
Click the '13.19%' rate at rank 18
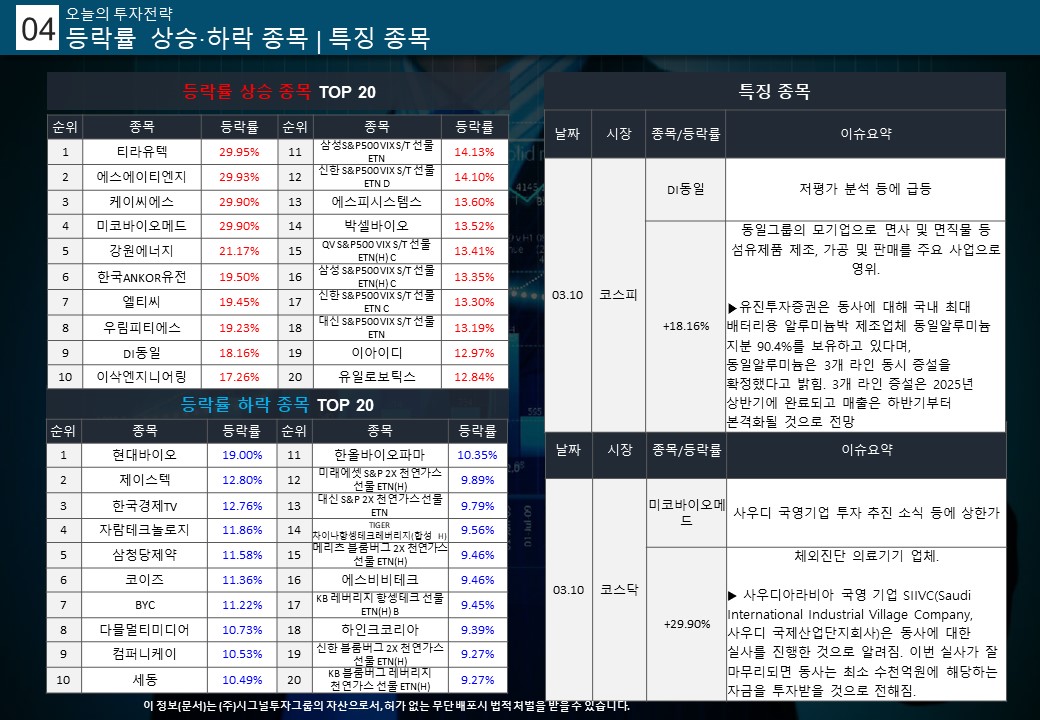point(474,328)
